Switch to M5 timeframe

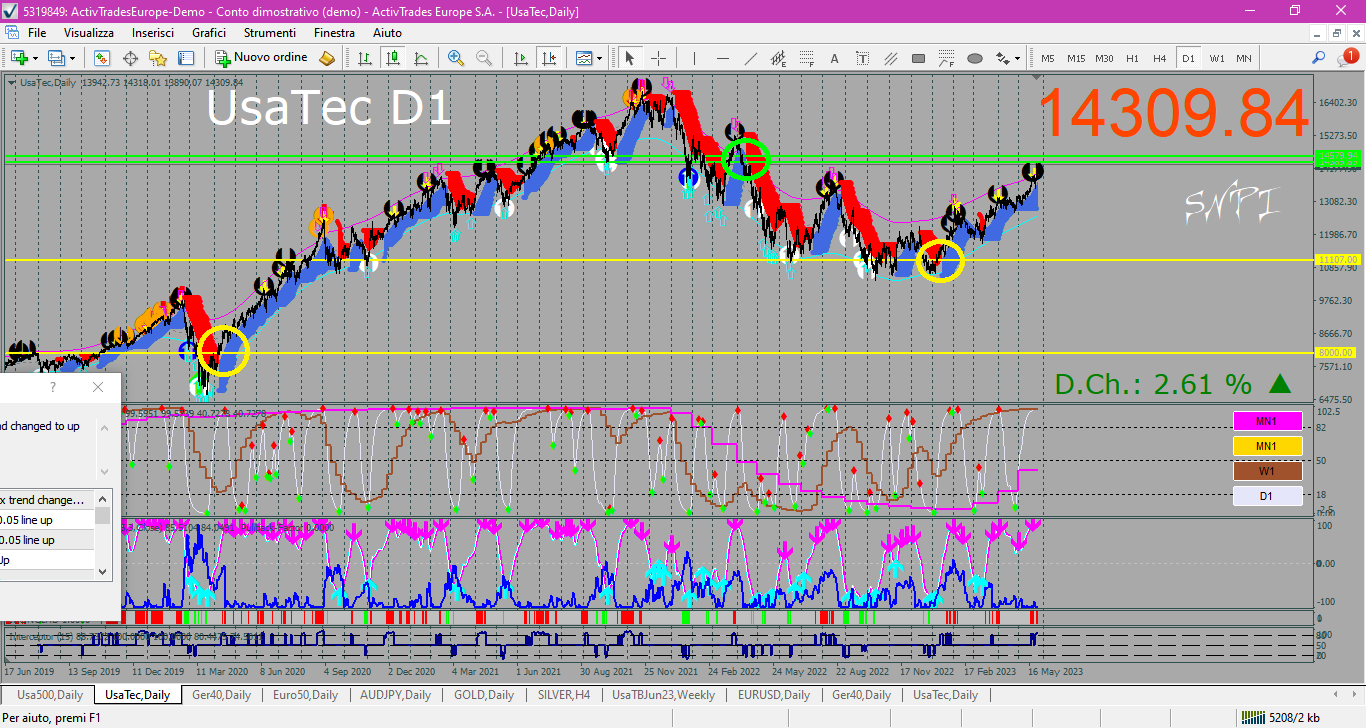(x=1048, y=58)
